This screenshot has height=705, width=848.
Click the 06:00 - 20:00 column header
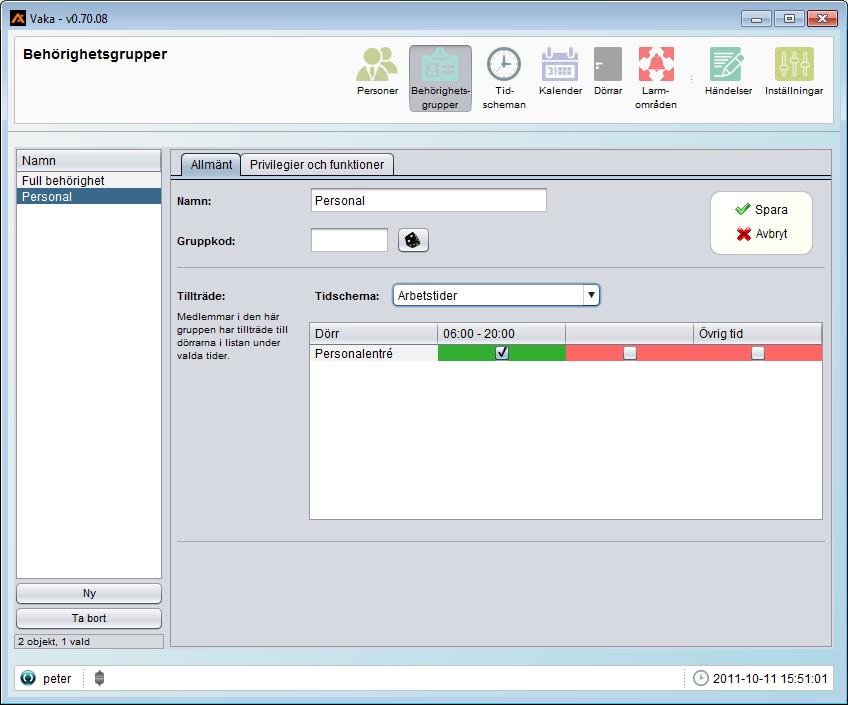501,334
